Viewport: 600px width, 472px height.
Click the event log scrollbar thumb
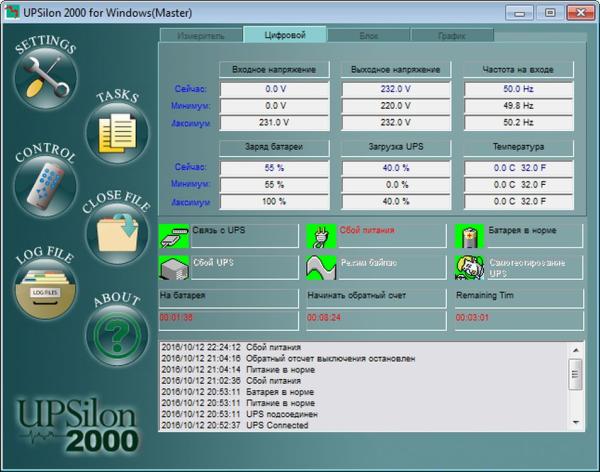(x=576, y=374)
